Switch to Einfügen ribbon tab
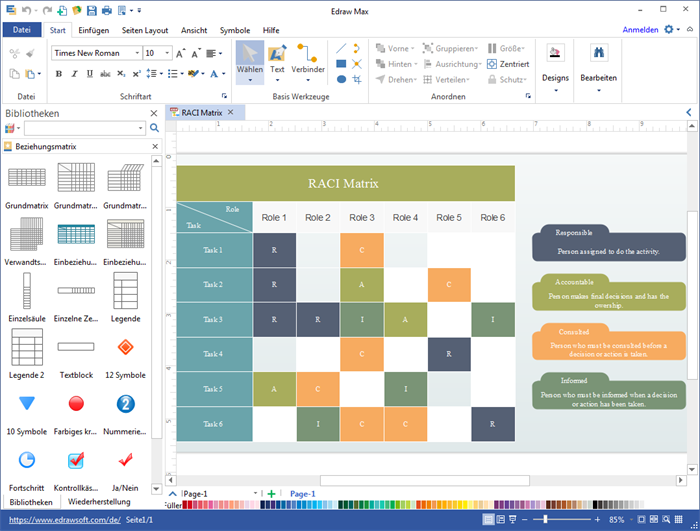The width and height of the screenshot is (700, 531). point(94,30)
